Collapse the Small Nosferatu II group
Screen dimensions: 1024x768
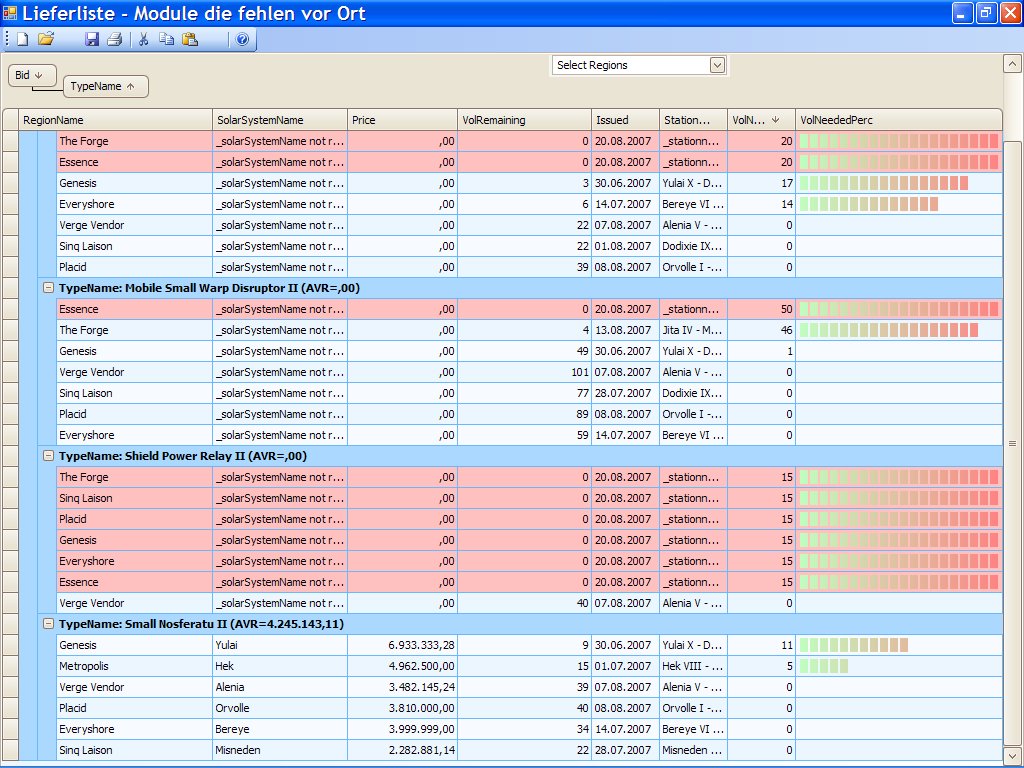(47, 624)
